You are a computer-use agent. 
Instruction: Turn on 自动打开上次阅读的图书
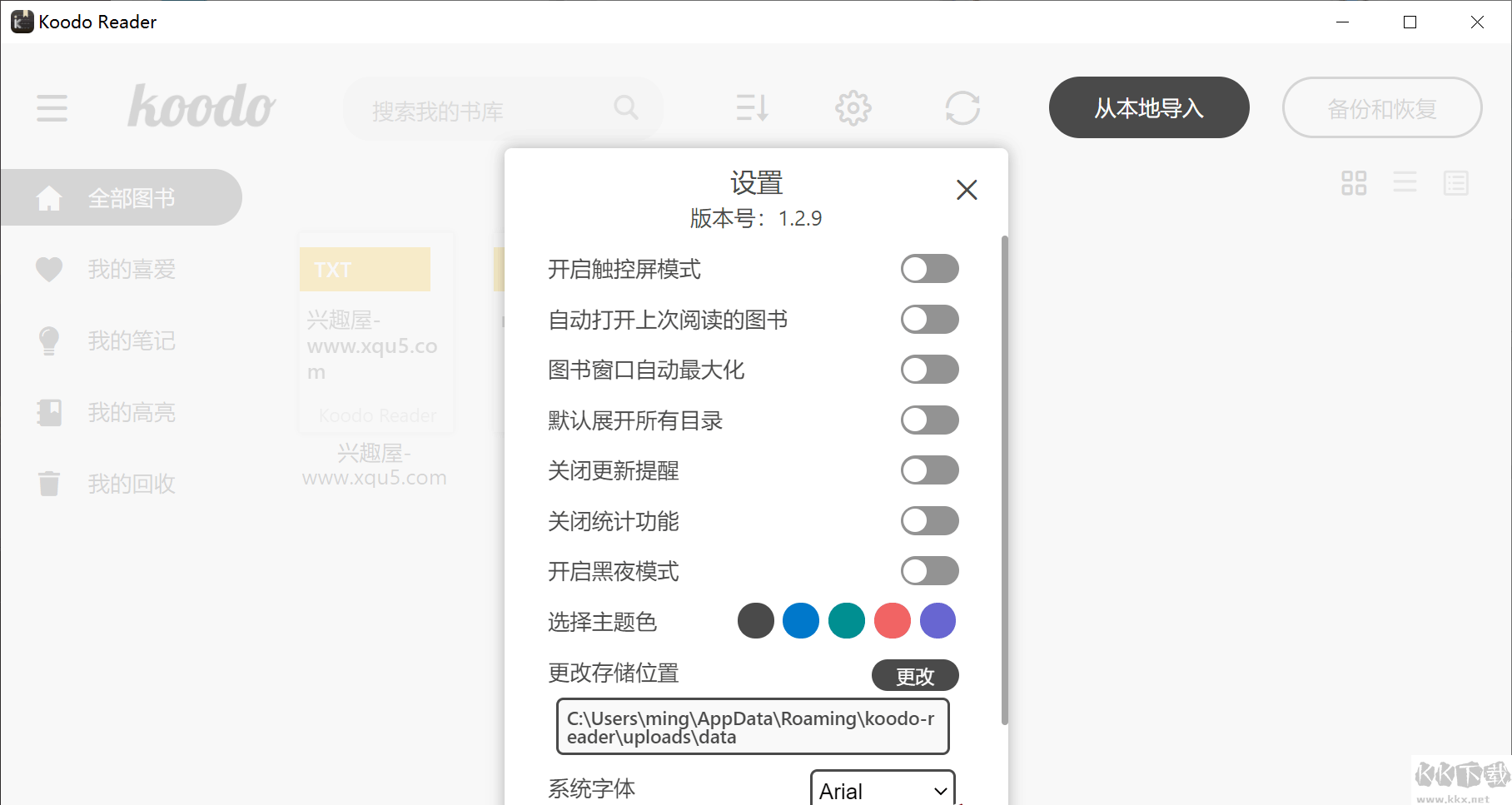point(929,319)
